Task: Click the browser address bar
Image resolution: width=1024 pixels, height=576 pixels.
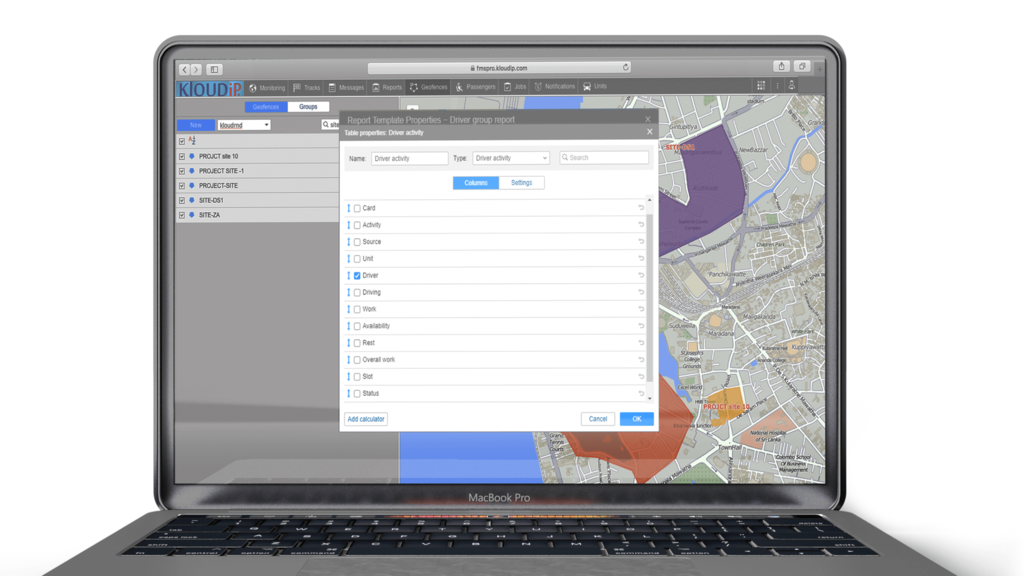Action: (x=499, y=68)
